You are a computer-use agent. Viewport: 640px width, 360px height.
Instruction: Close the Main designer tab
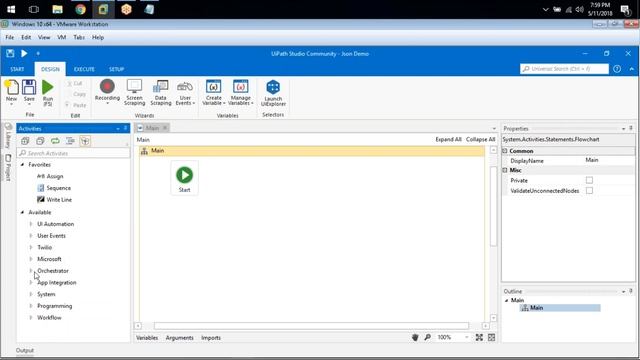165,128
